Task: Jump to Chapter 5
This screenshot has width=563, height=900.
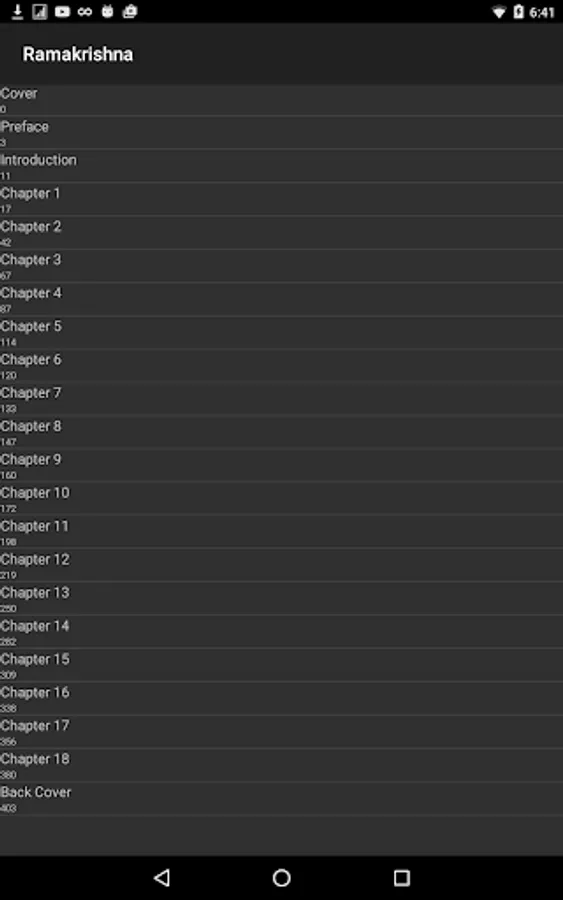Action: pyautogui.click(x=281, y=333)
